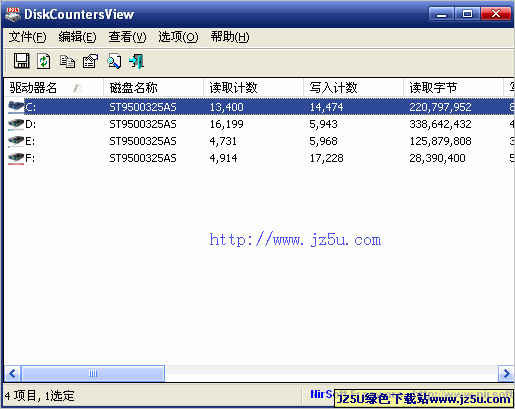Click read bytes value 338,642,432
Viewport: 515px width, 409px height.
[440, 124]
